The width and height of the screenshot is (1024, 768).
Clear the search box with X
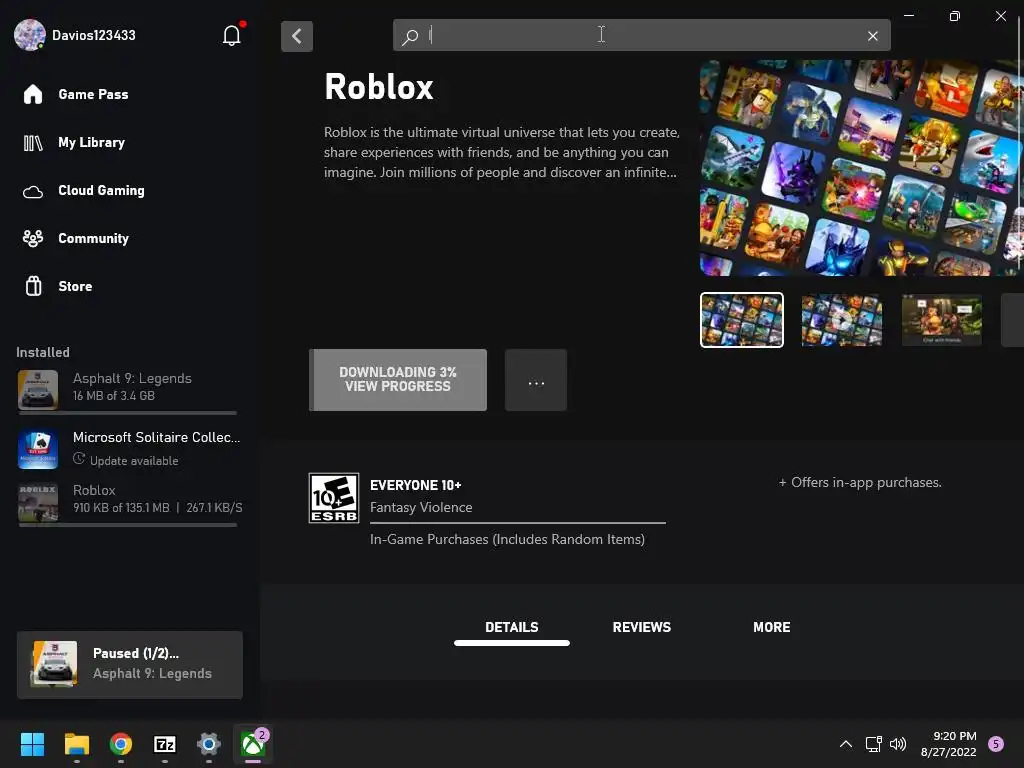coord(872,36)
